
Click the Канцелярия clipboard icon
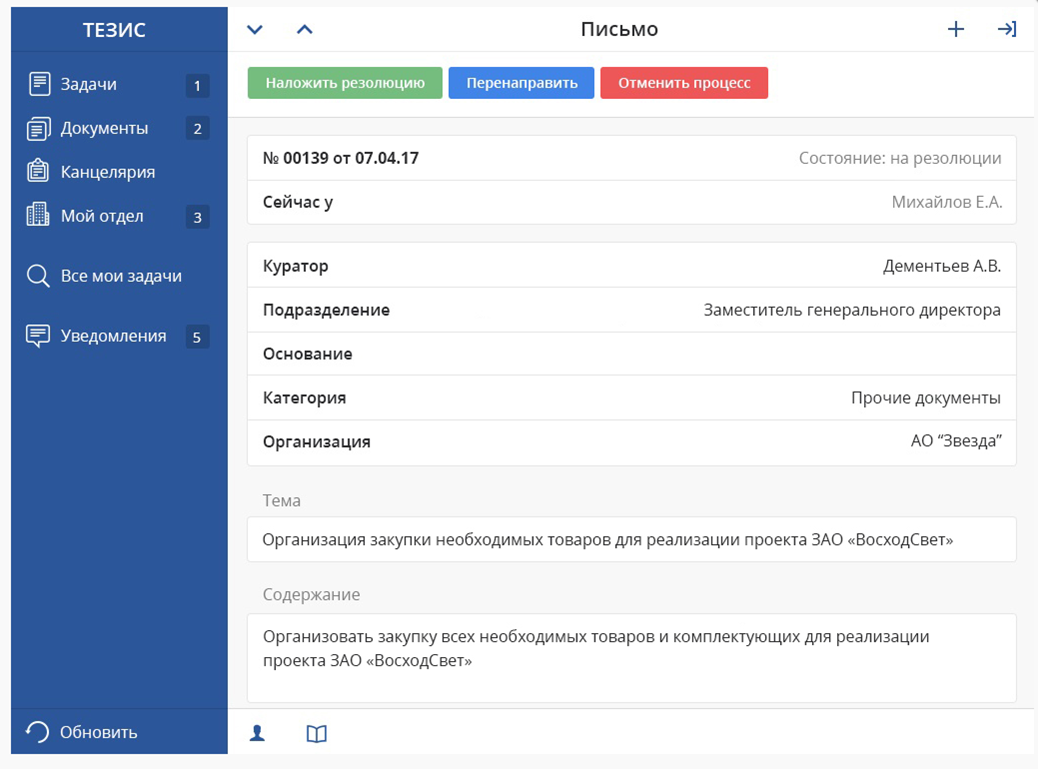click(x=38, y=171)
